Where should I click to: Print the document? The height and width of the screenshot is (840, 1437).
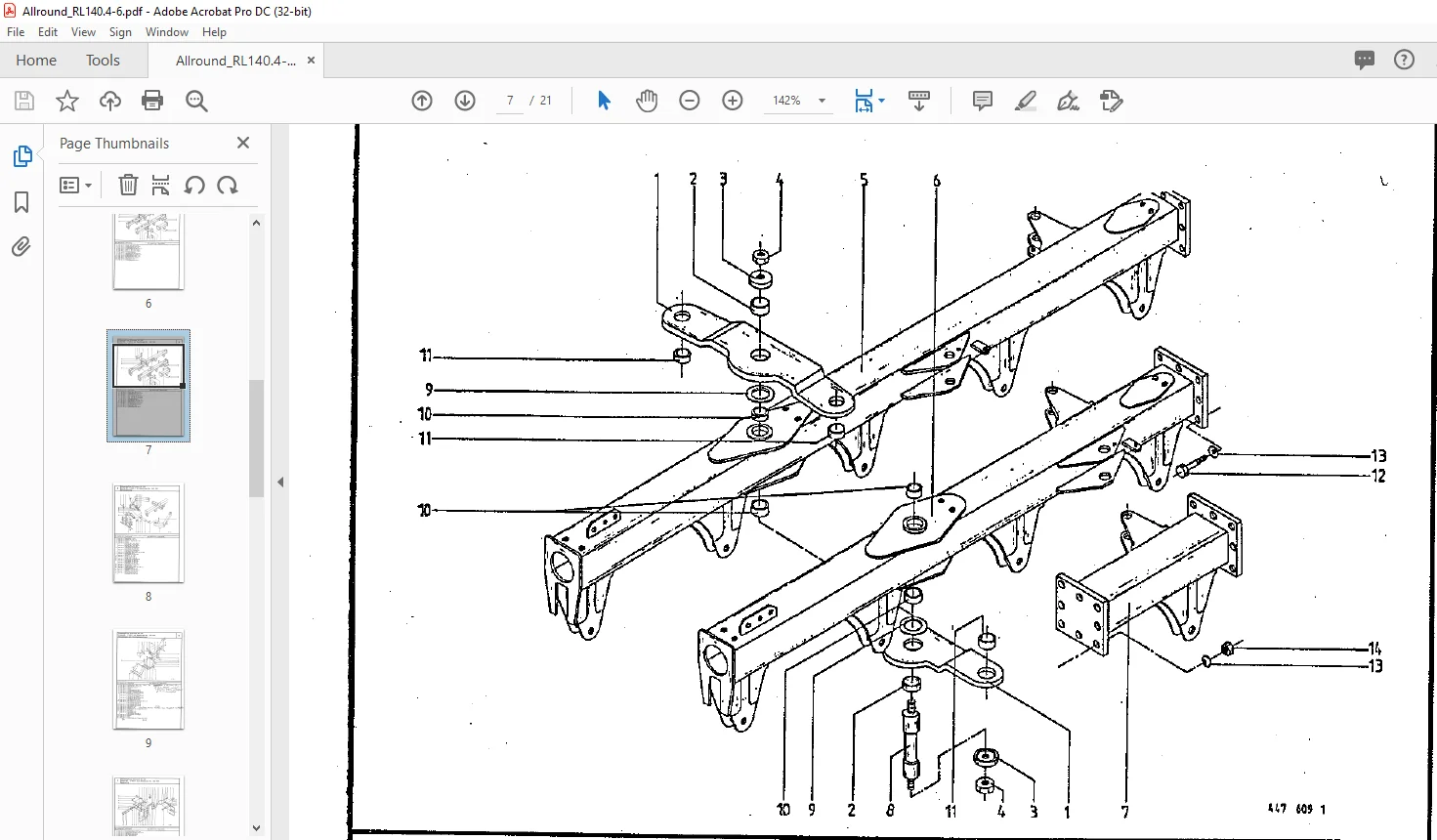coord(152,101)
